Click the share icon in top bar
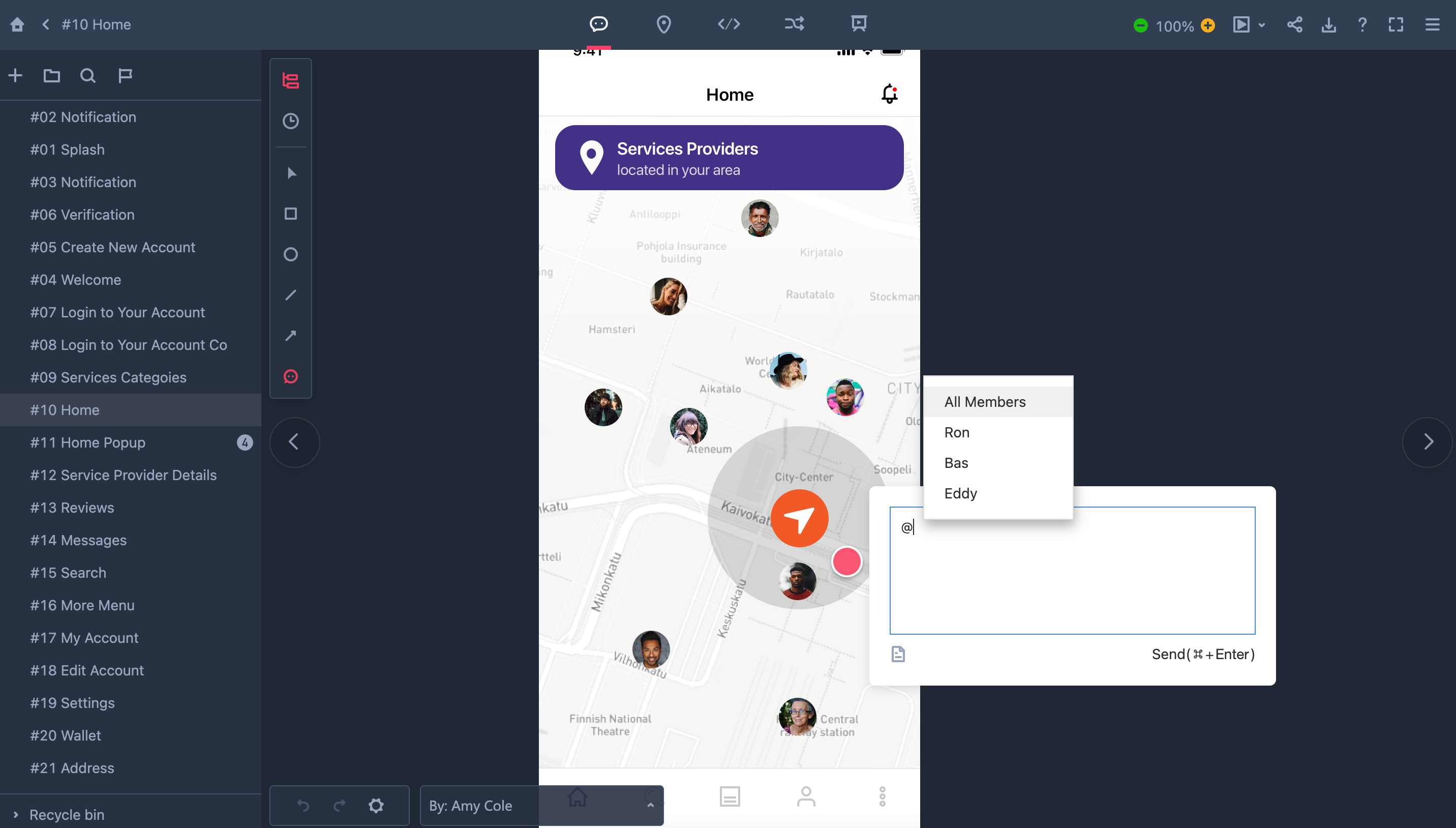 [x=1294, y=24]
